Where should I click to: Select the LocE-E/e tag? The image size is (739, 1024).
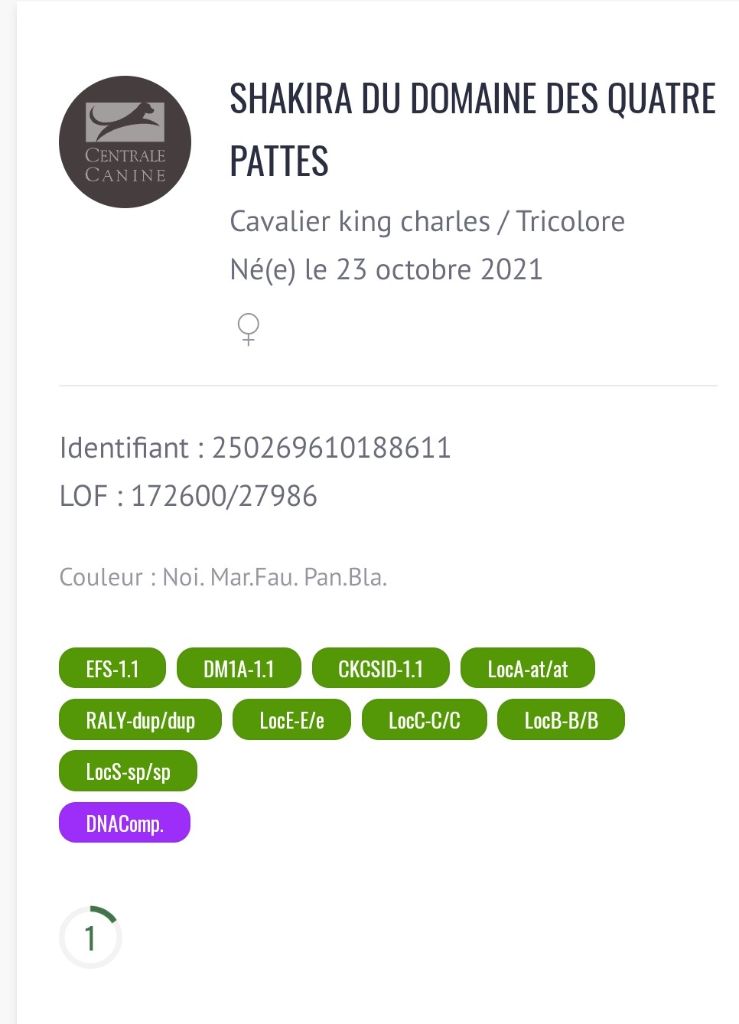pos(292,720)
